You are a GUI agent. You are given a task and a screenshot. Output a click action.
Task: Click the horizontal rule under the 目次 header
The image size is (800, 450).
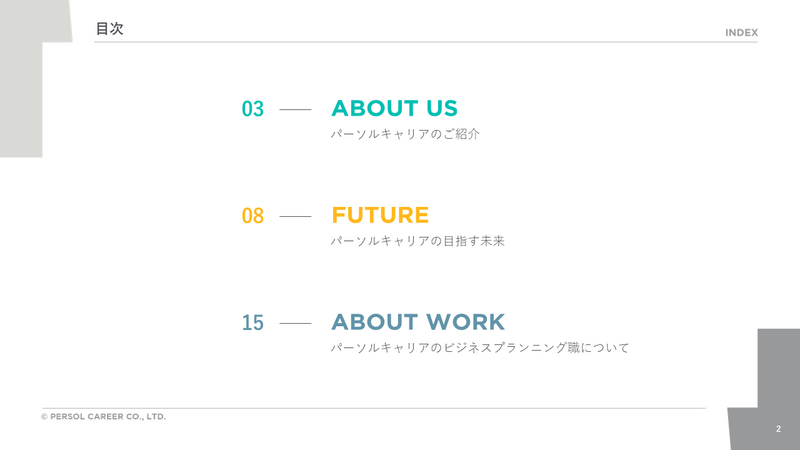[426, 42]
